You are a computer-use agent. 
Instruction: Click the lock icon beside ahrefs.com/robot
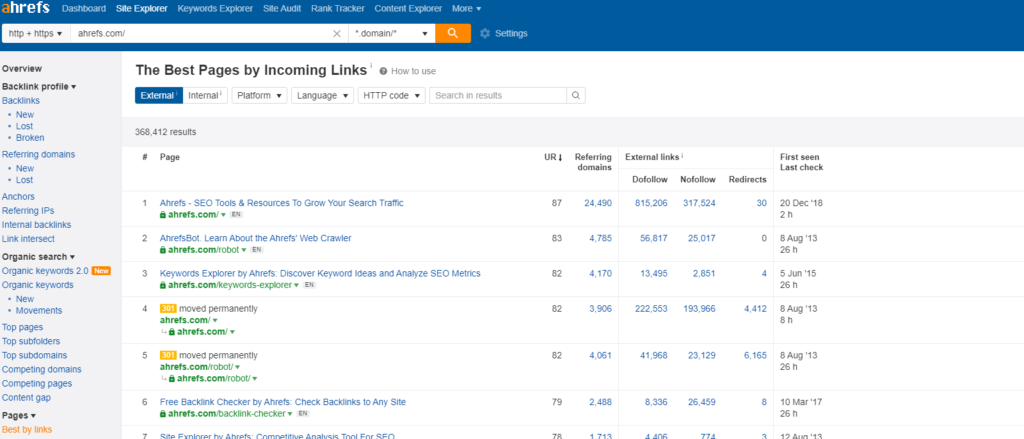pyautogui.click(x=163, y=250)
